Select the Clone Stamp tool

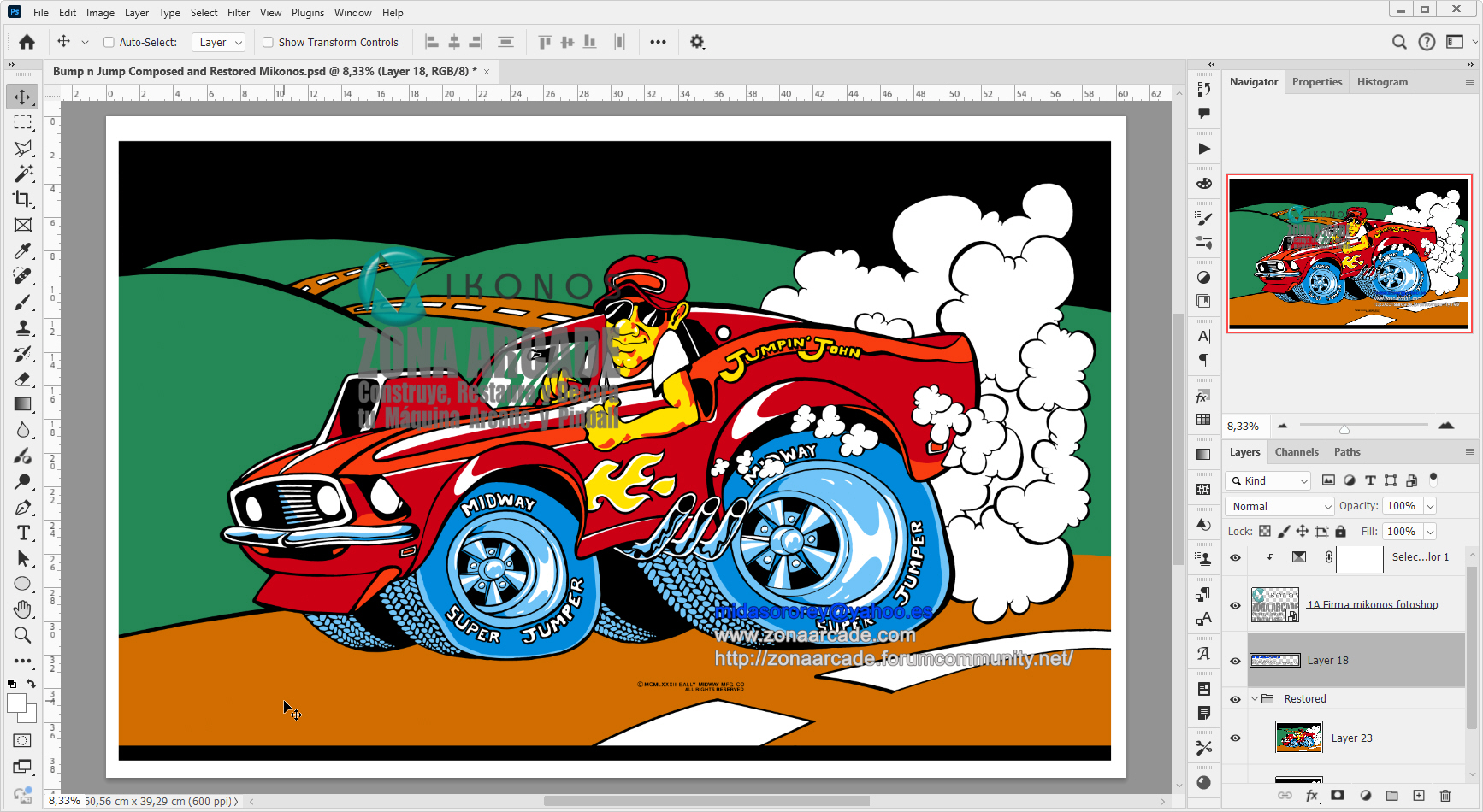23,327
